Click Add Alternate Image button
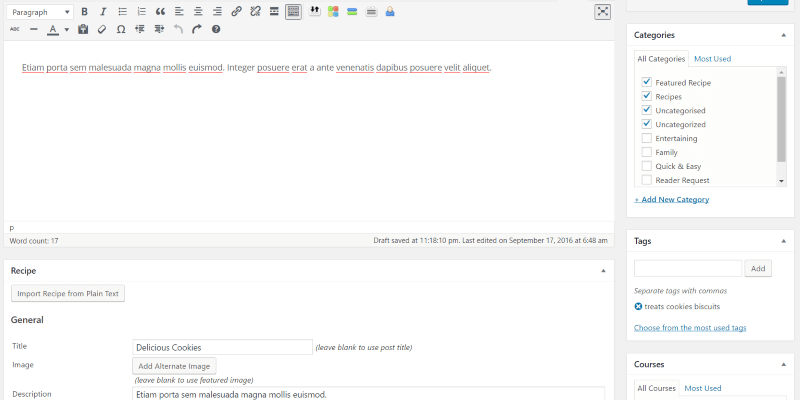The image size is (800, 400). pyautogui.click(x=174, y=366)
